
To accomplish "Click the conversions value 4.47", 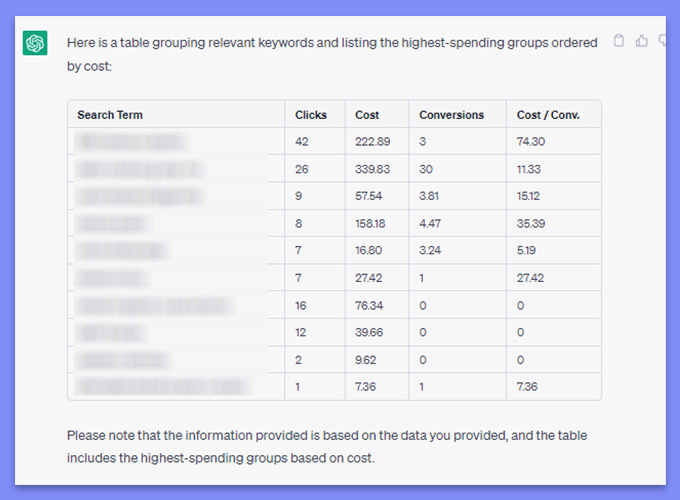I will (430, 224).
